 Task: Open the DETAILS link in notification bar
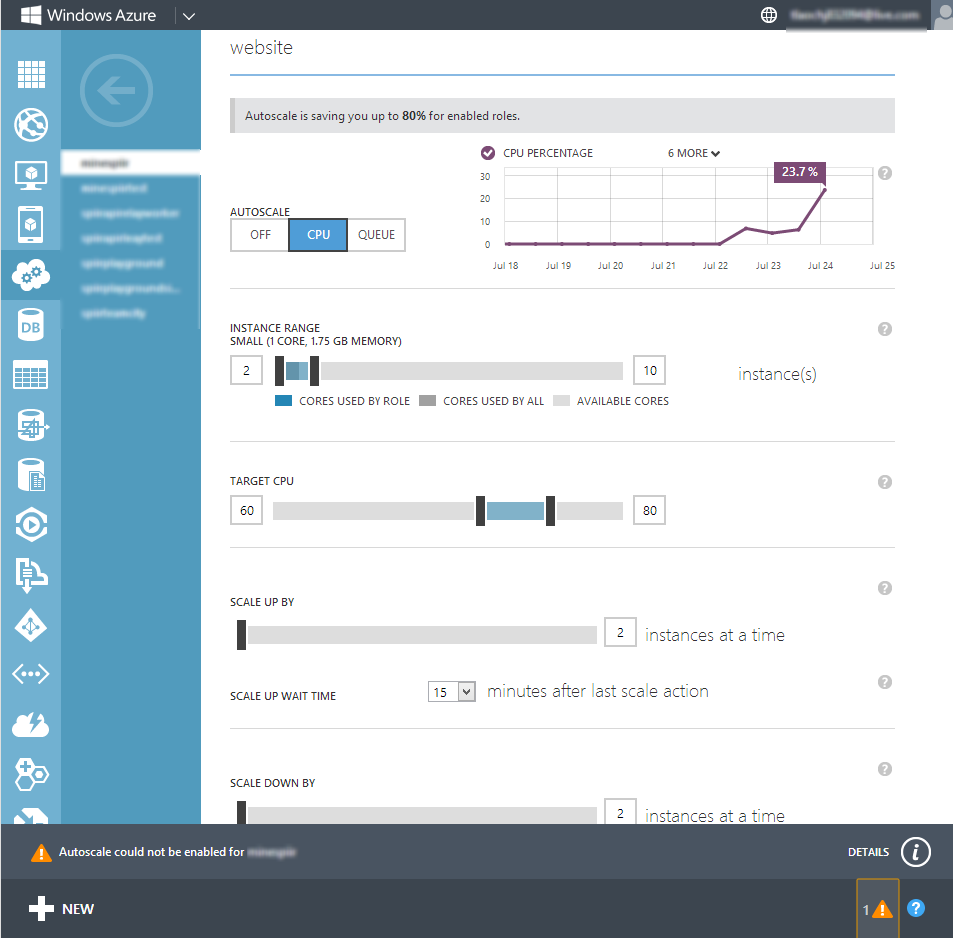tap(868, 852)
